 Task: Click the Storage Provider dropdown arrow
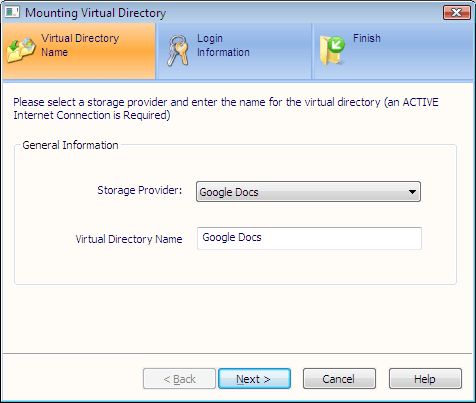(x=412, y=192)
